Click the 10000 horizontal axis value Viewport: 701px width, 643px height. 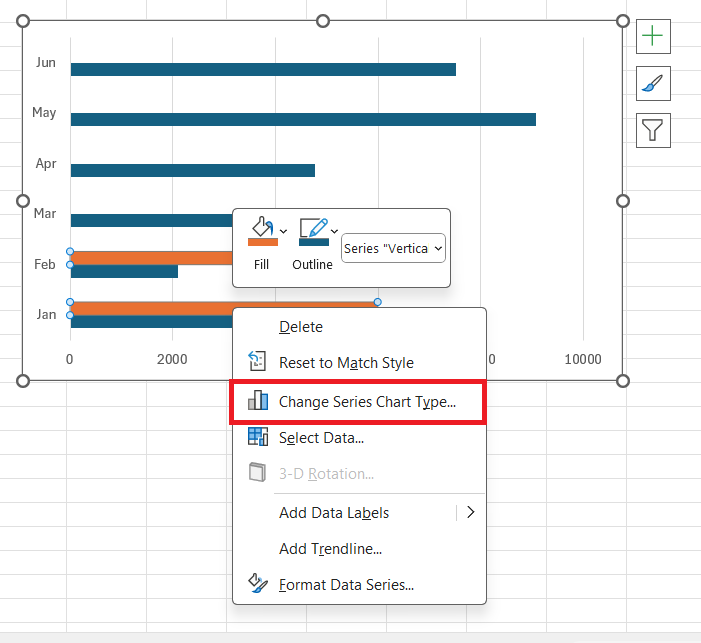click(583, 359)
